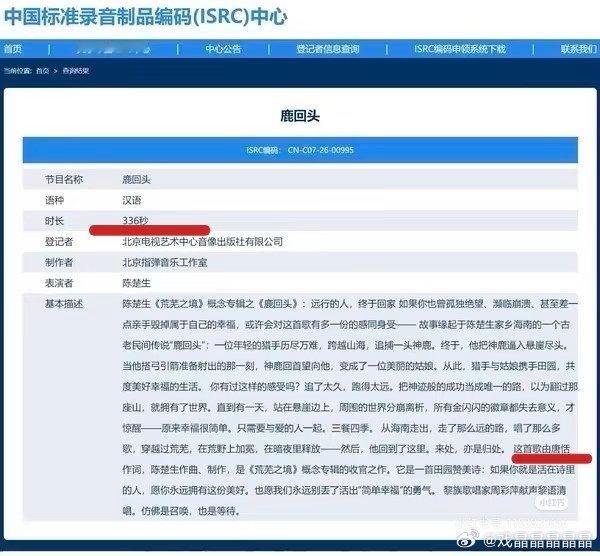Screen dimensions: 600x556
Task: Click the final description line 唱，仿佛是召唤，也是等待
Action: pos(181,511)
